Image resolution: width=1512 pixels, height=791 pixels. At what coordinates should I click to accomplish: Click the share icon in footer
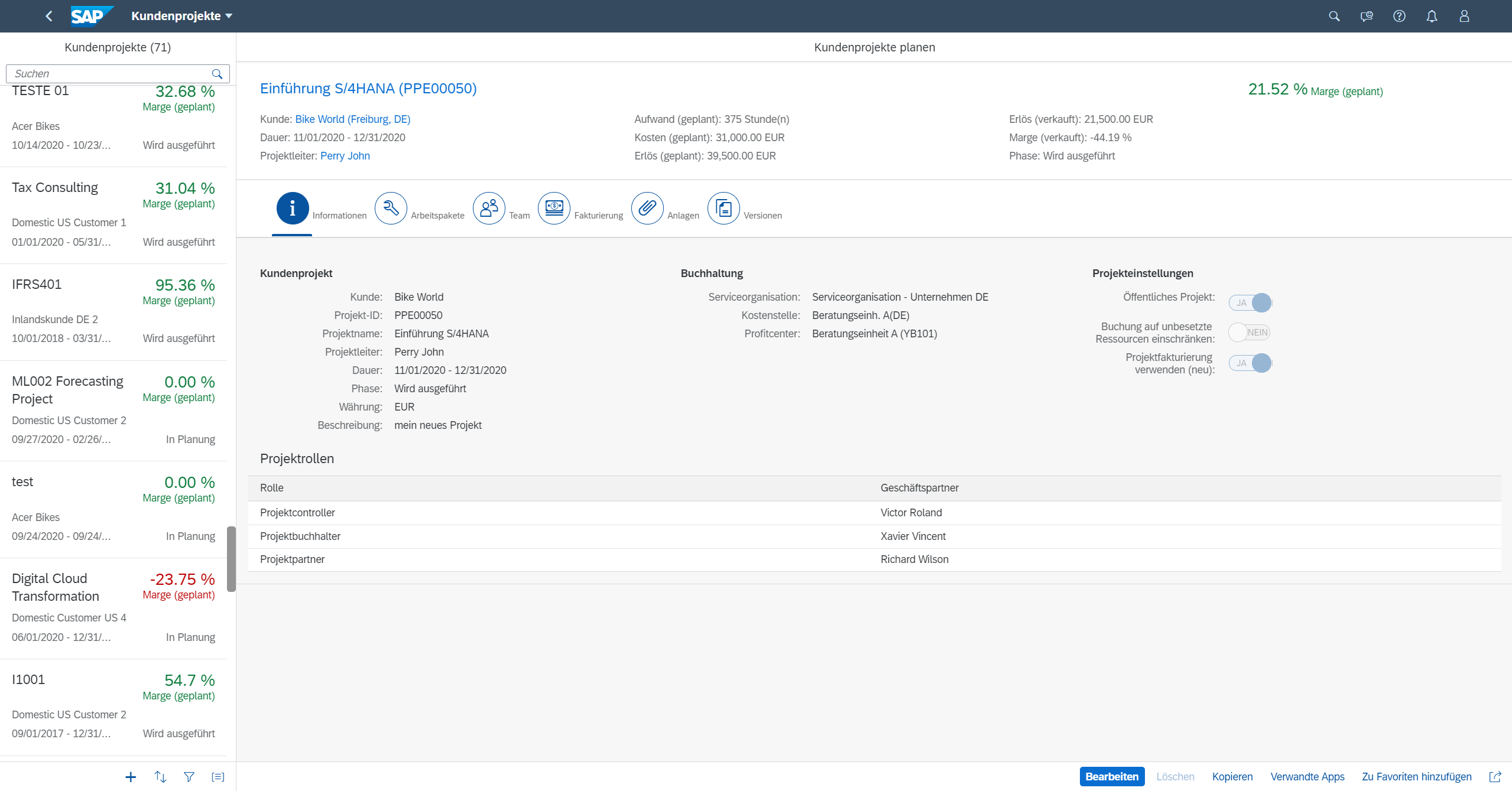pos(1495,777)
